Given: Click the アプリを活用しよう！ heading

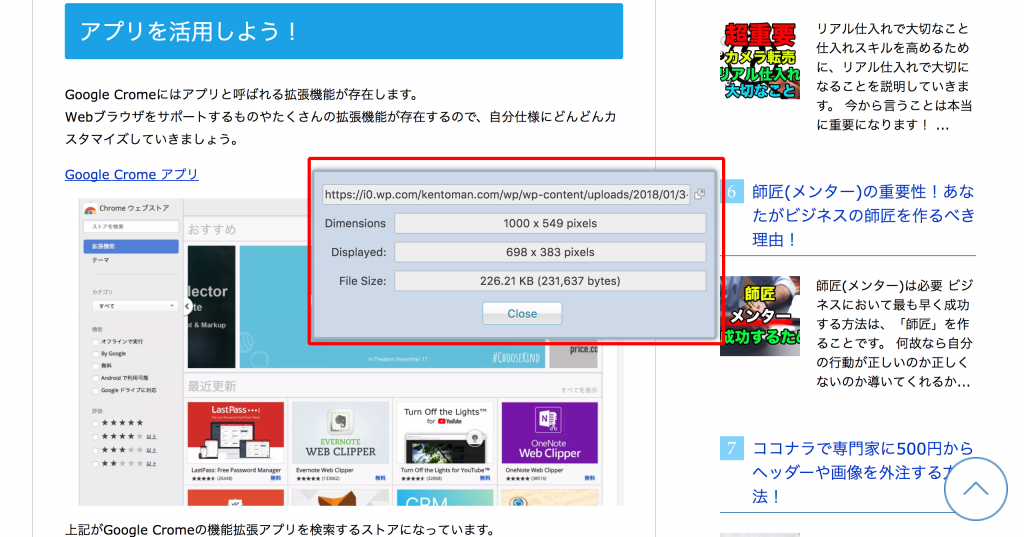Looking at the screenshot, I should pyautogui.click(x=188, y=31).
